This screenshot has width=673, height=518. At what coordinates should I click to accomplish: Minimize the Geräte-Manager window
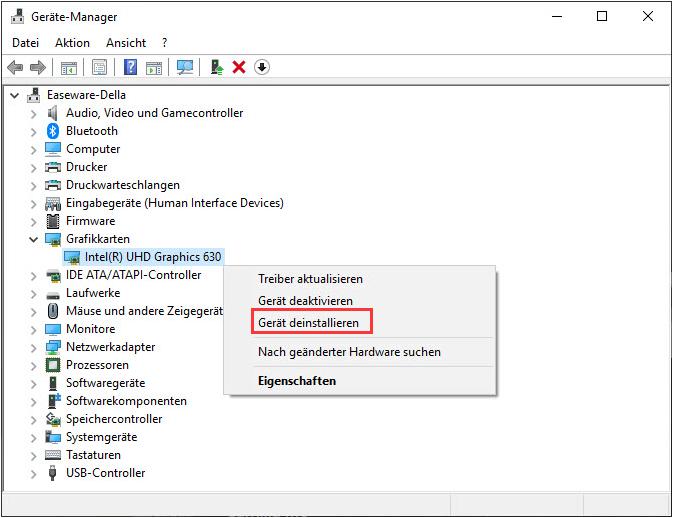(x=557, y=16)
